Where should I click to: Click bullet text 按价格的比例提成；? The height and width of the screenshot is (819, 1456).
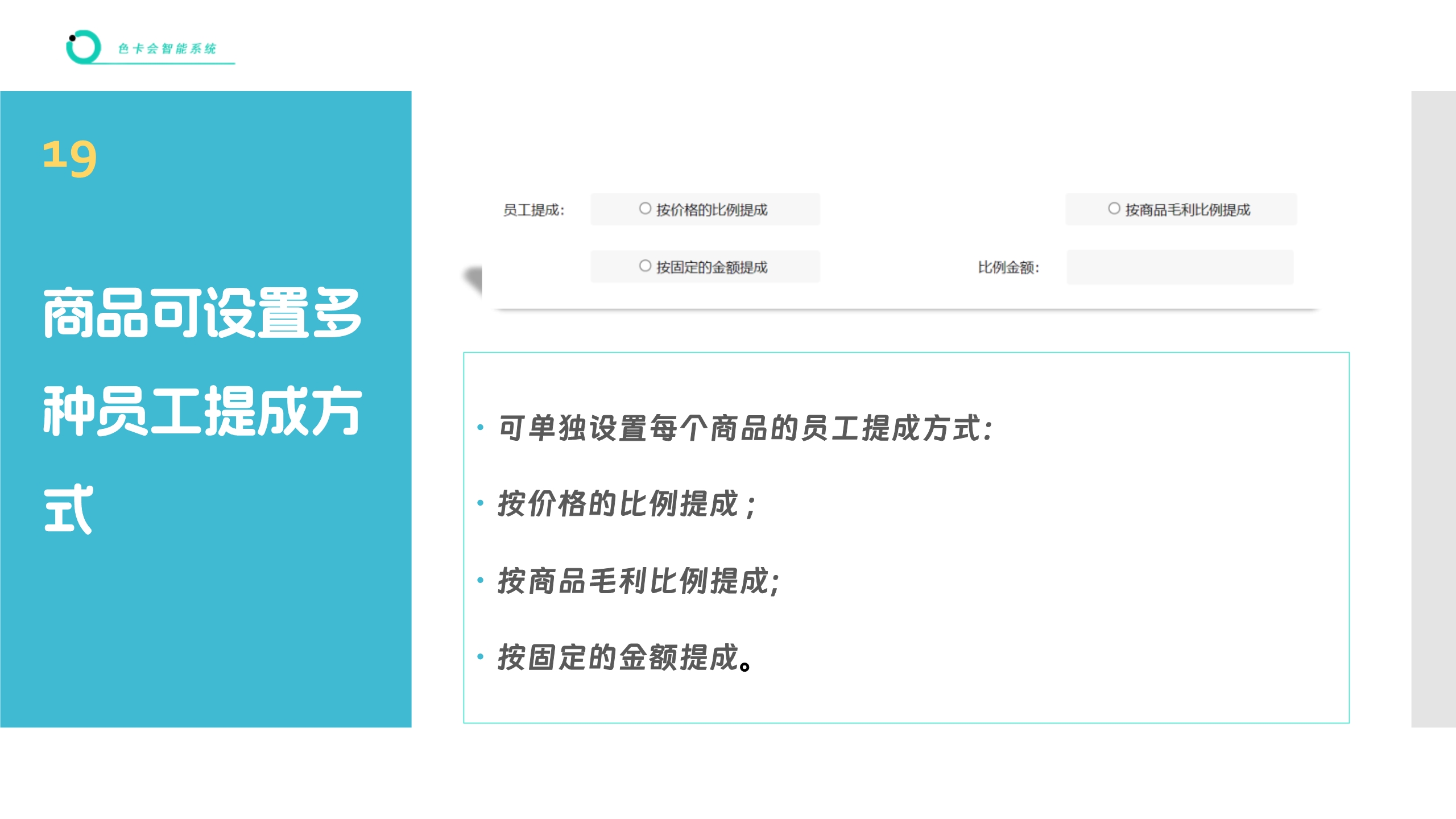click(628, 504)
